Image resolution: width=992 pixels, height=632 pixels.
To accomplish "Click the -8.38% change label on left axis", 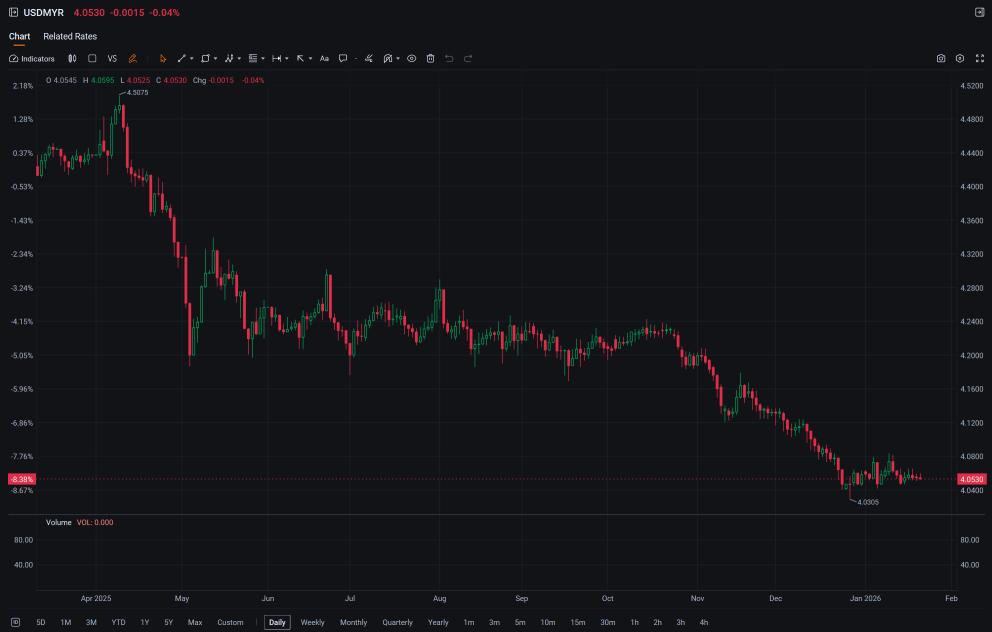I will point(22,480).
